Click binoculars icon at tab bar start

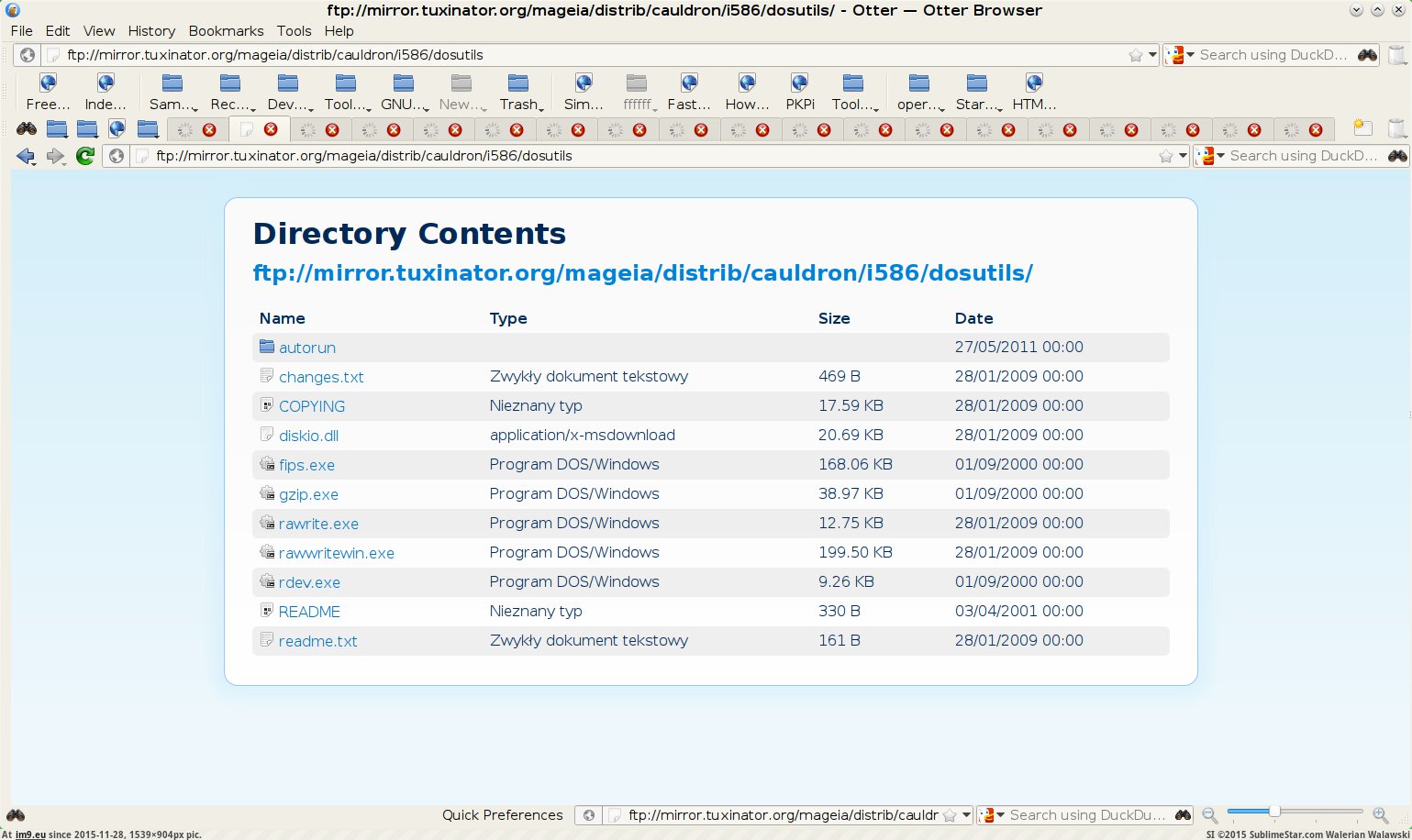coord(27,129)
